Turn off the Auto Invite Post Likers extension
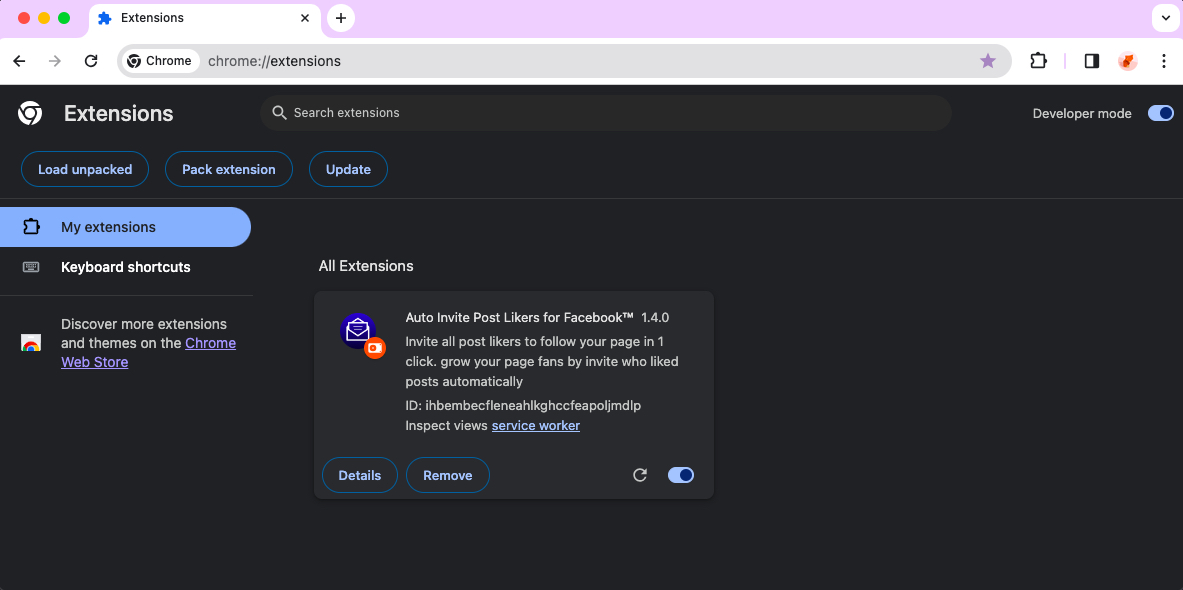The image size is (1183, 590). (681, 475)
